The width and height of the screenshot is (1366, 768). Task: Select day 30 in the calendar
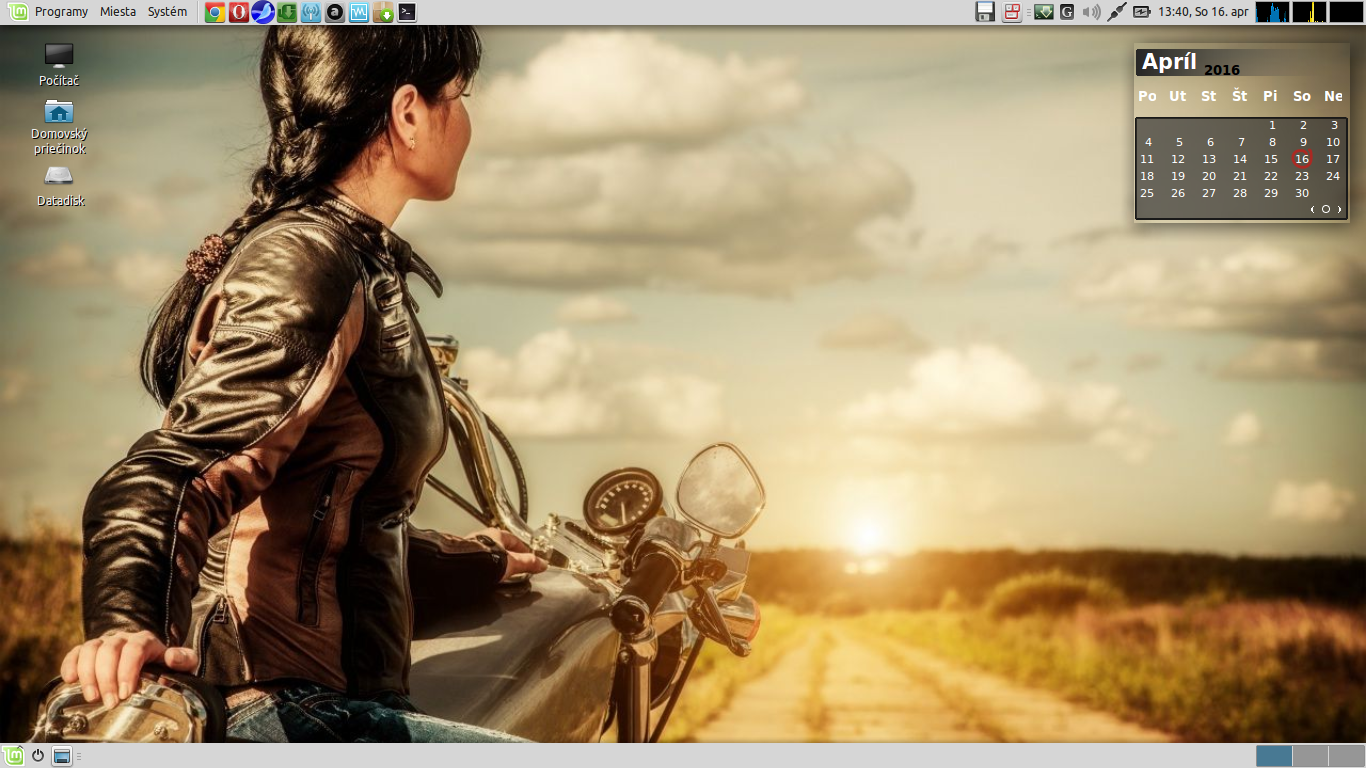(1302, 193)
